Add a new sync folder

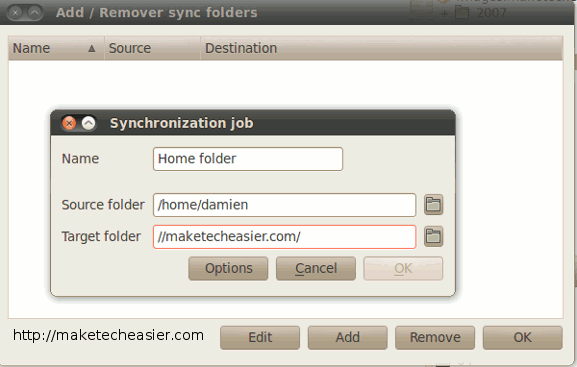click(347, 337)
